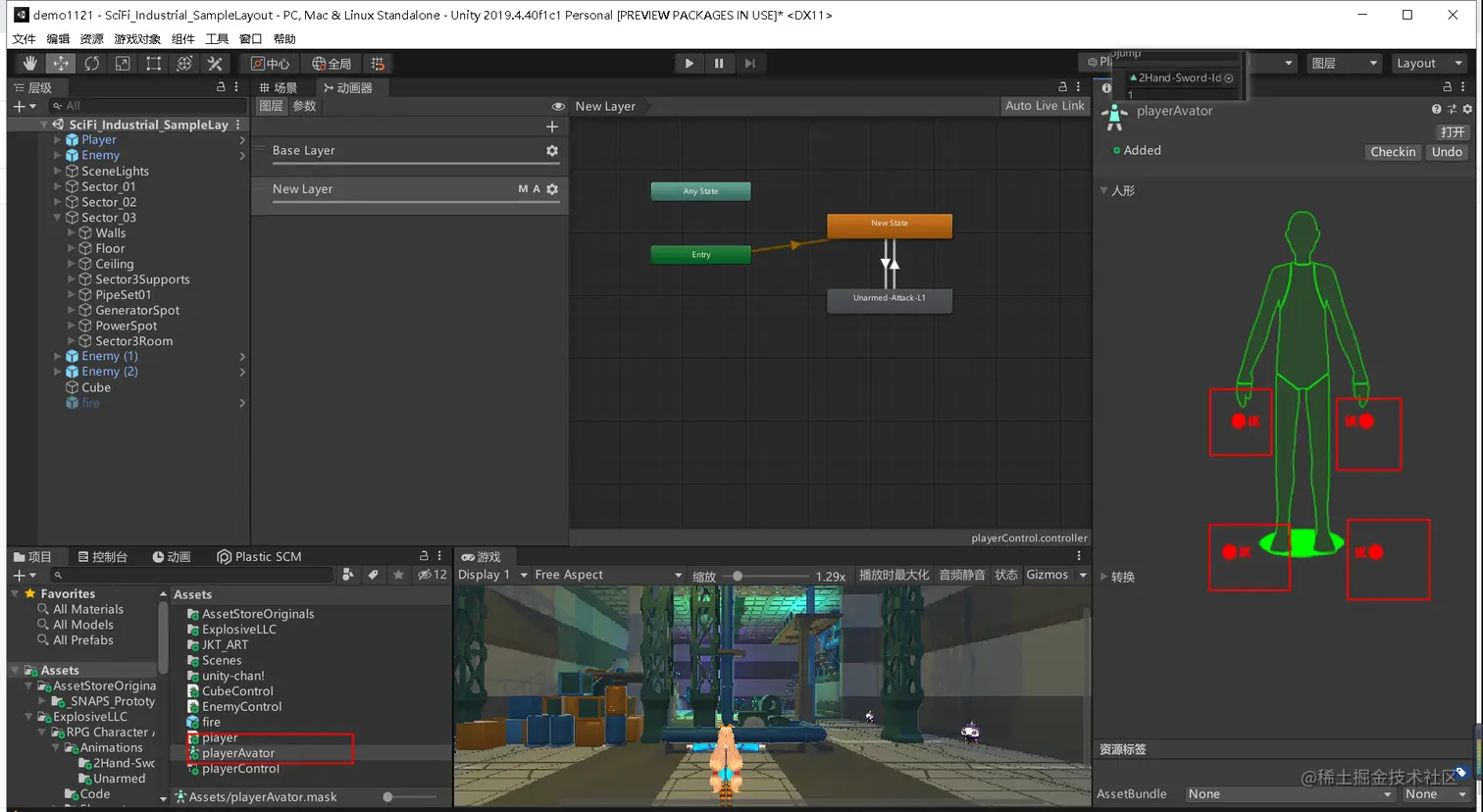The height and width of the screenshot is (812, 1483).
Task: Open Base Layer settings gear
Action: [552, 151]
